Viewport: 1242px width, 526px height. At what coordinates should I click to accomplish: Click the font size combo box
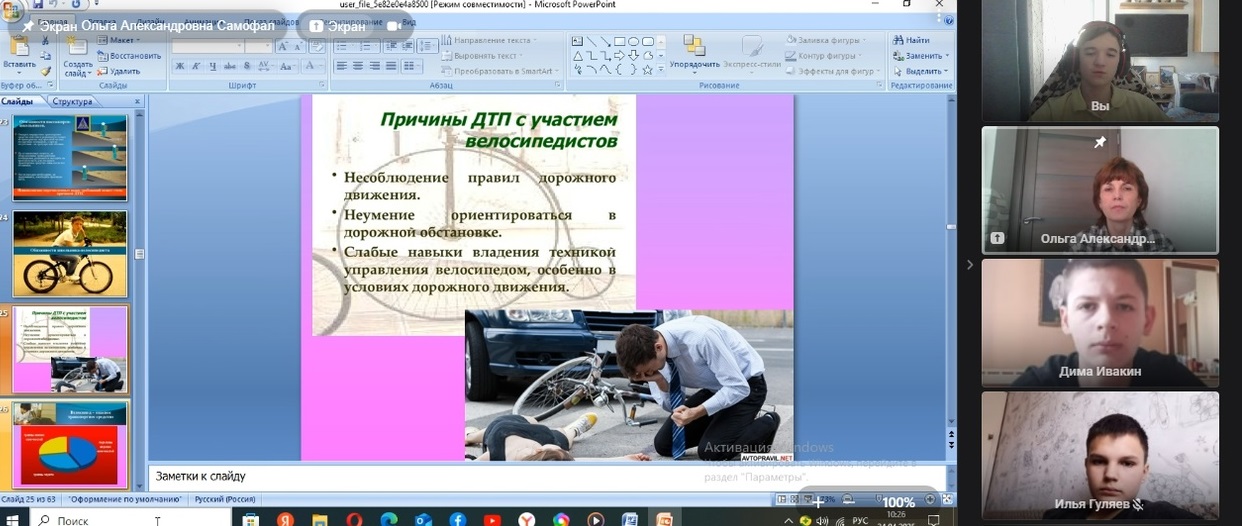point(257,46)
